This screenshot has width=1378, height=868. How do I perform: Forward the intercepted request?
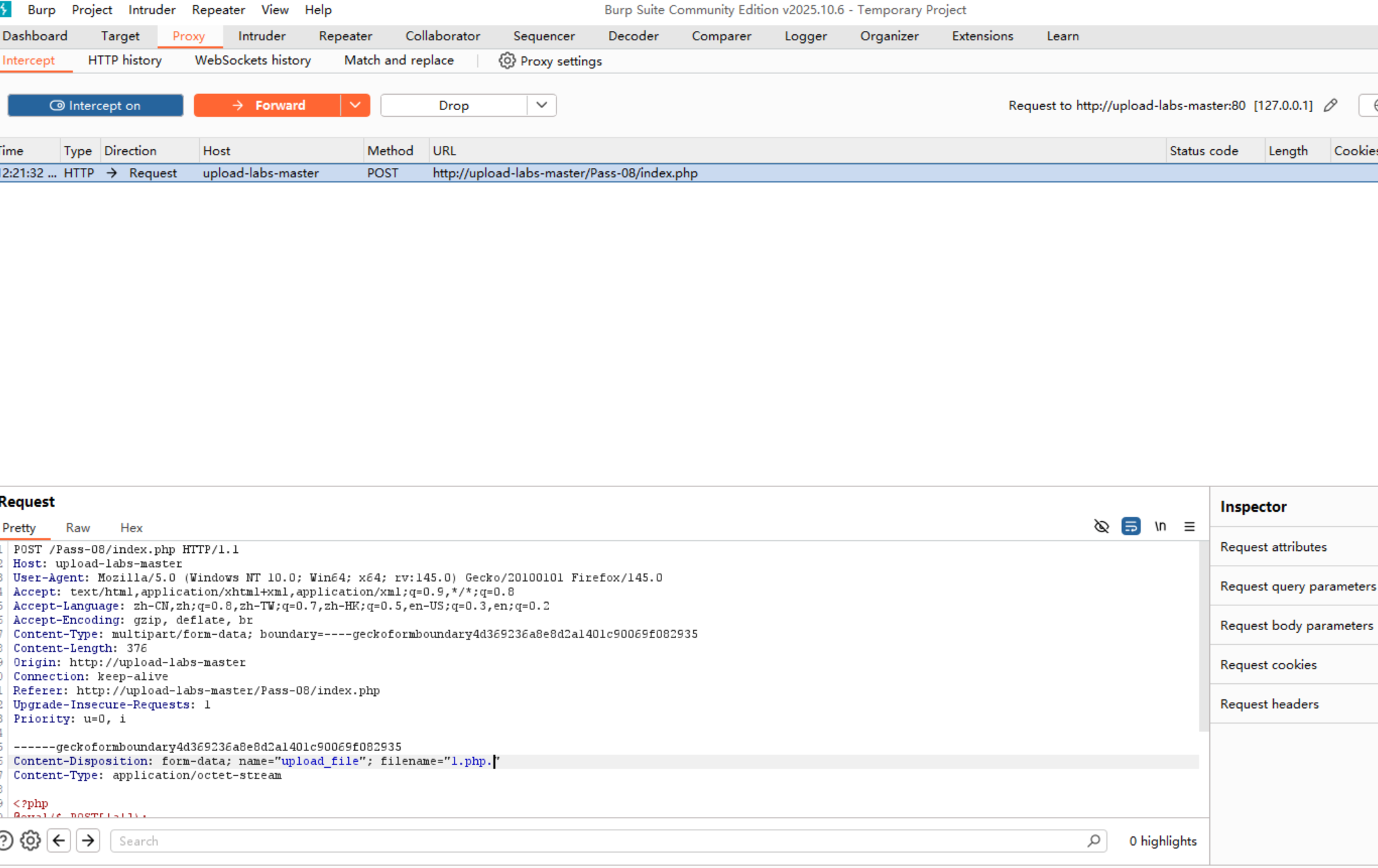[x=268, y=105]
